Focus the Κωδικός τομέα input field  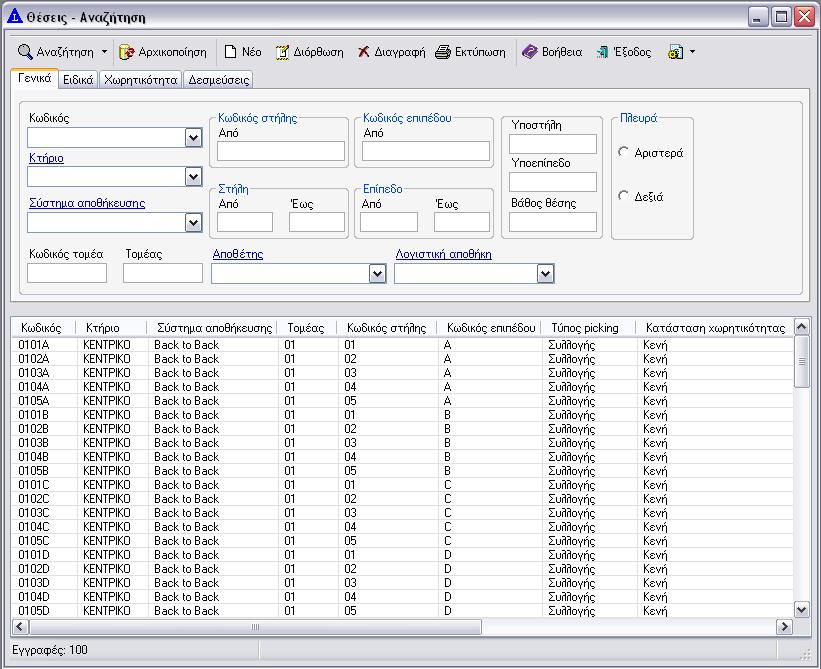[x=67, y=273]
